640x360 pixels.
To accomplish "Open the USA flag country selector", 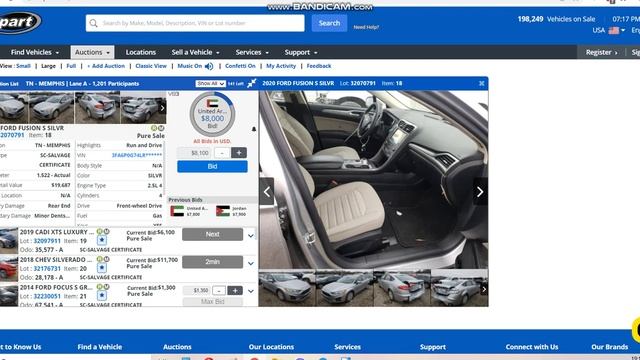I will [x=616, y=31].
